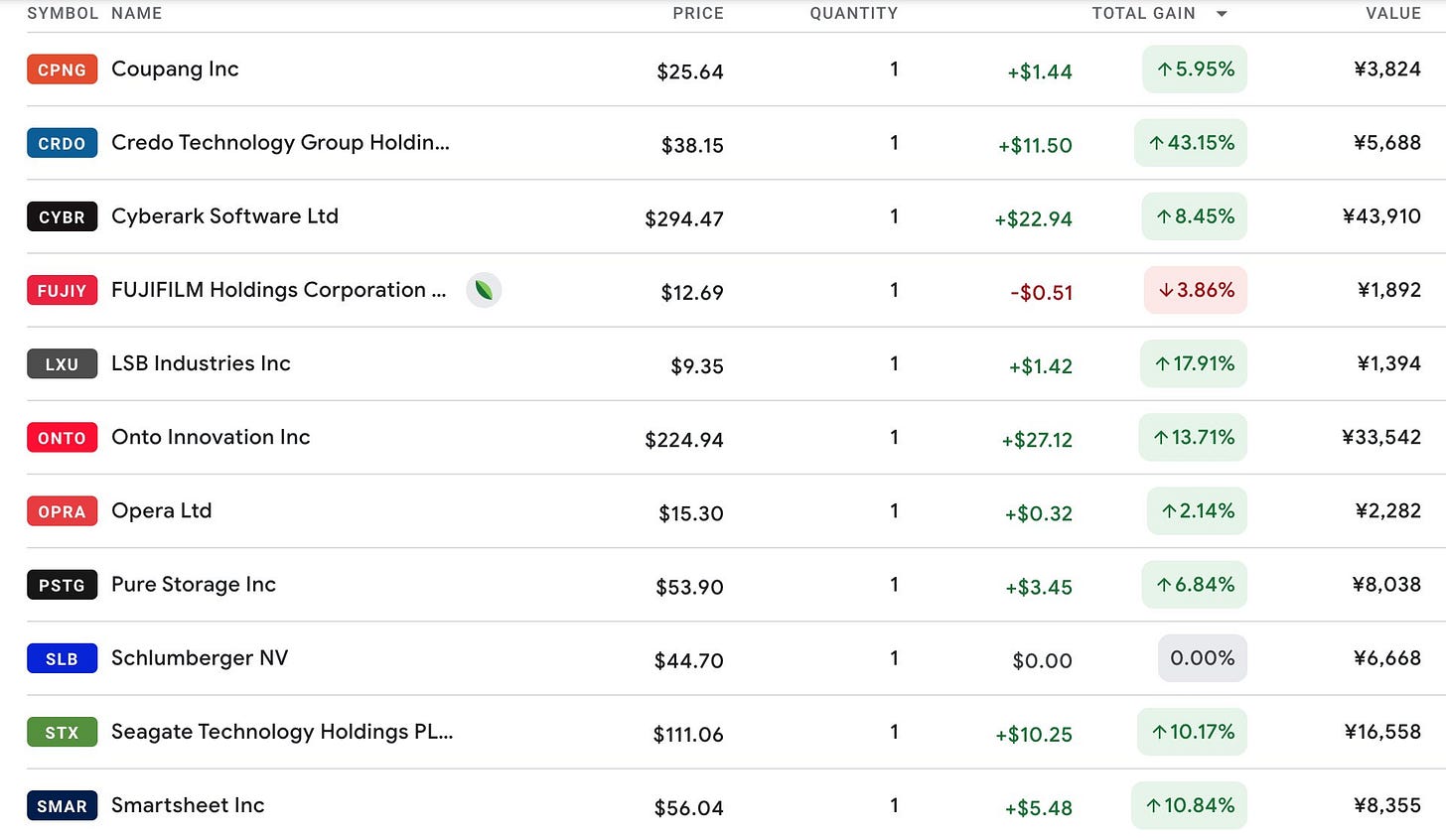Click the SMAR ticker badge
Viewport: 1446px width, 840px height.
(x=62, y=805)
